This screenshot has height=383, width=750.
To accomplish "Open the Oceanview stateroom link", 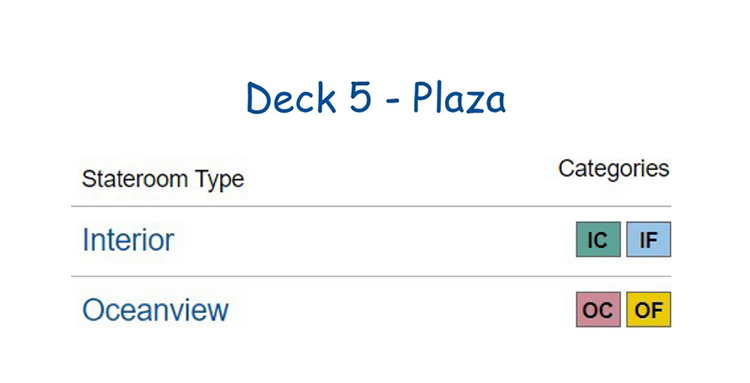I will [155, 310].
